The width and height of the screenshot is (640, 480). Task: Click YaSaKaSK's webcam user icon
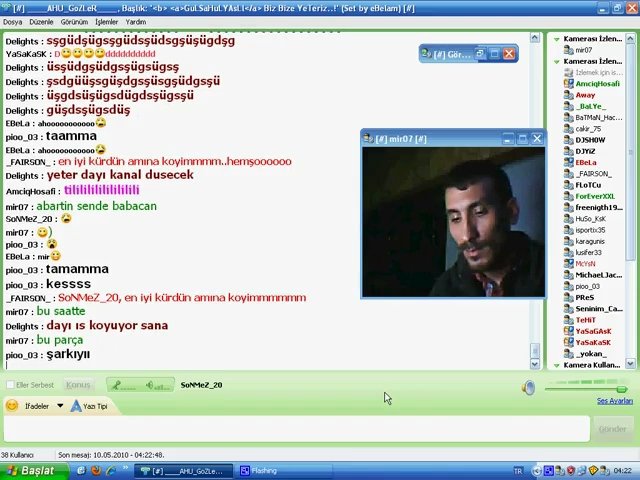coord(569,342)
